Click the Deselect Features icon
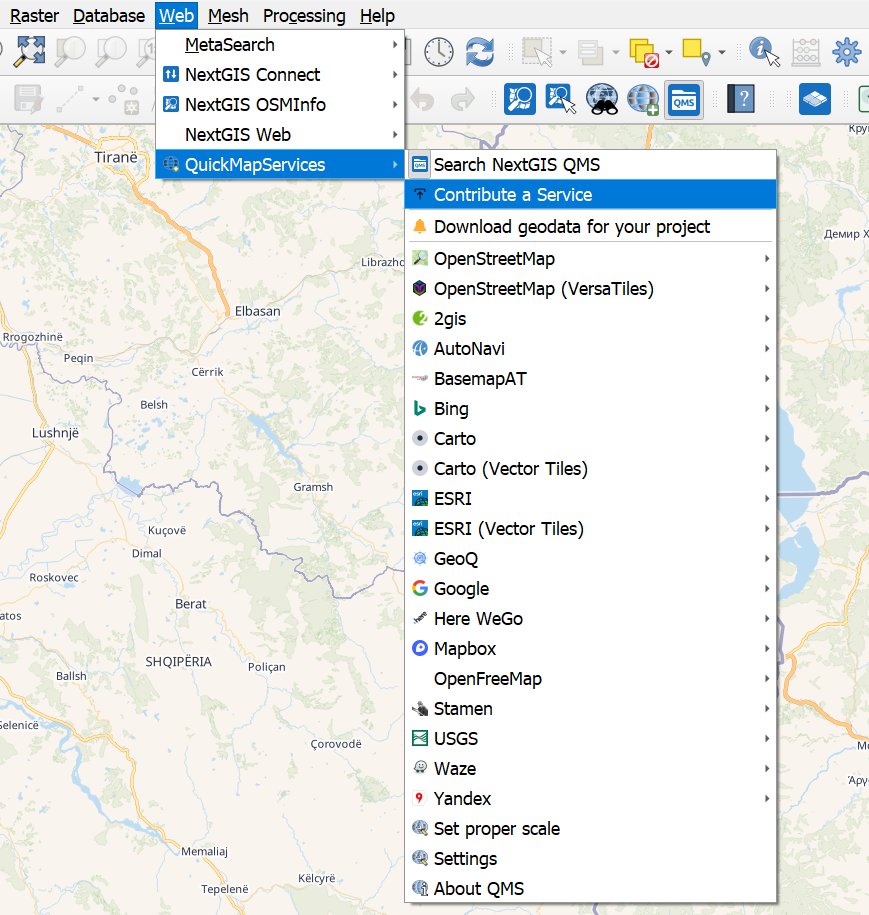Viewport: 869px width, 915px height. point(644,52)
